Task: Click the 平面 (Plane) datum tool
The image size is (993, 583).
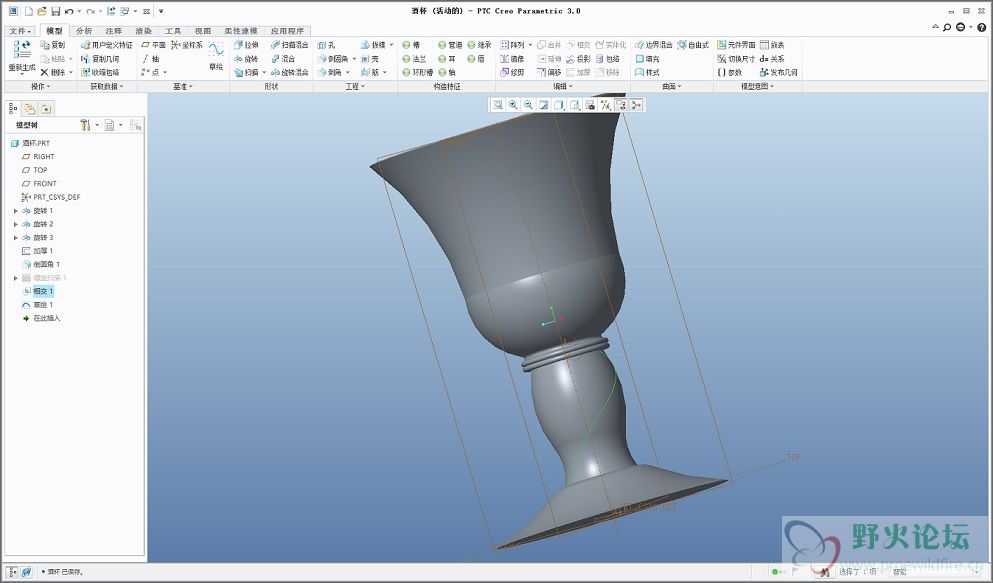Action: click(x=153, y=45)
